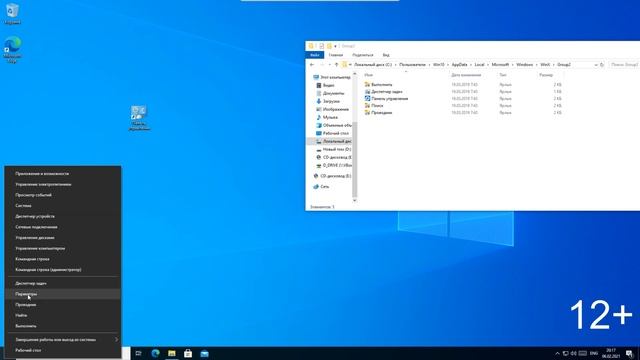This screenshot has height=360, width=640.
Task: Choose 'Параметры' in Win+X menu
Action: click(63, 294)
